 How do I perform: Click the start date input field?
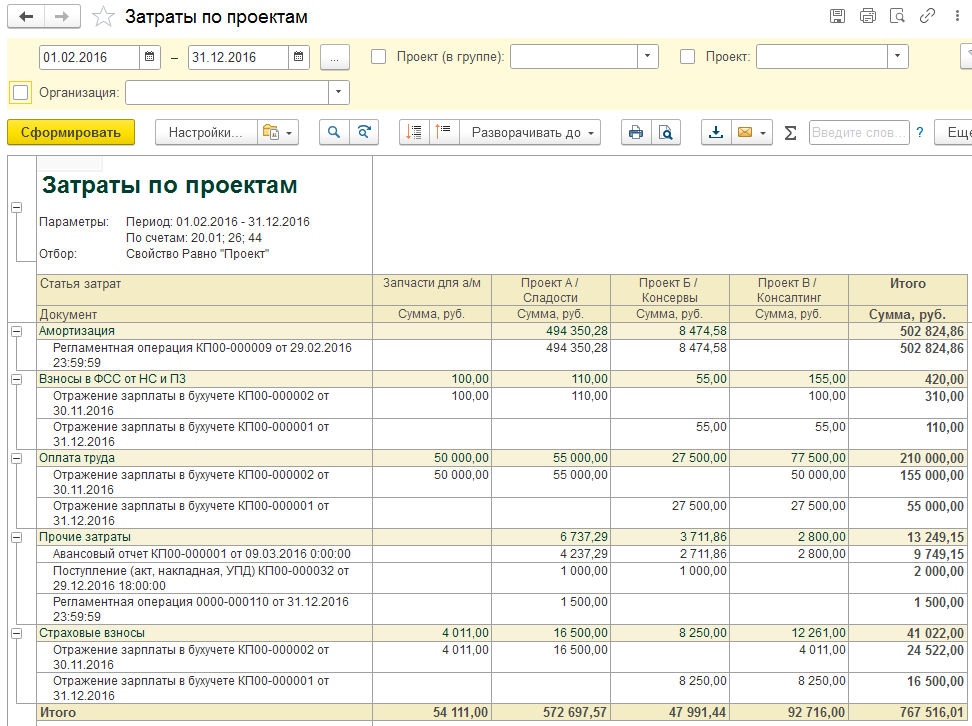tap(90, 57)
